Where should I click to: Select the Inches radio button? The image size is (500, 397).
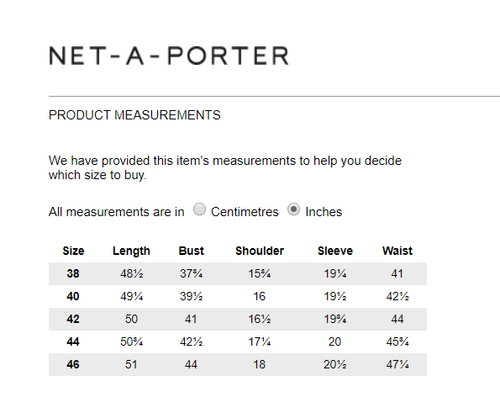(293, 210)
